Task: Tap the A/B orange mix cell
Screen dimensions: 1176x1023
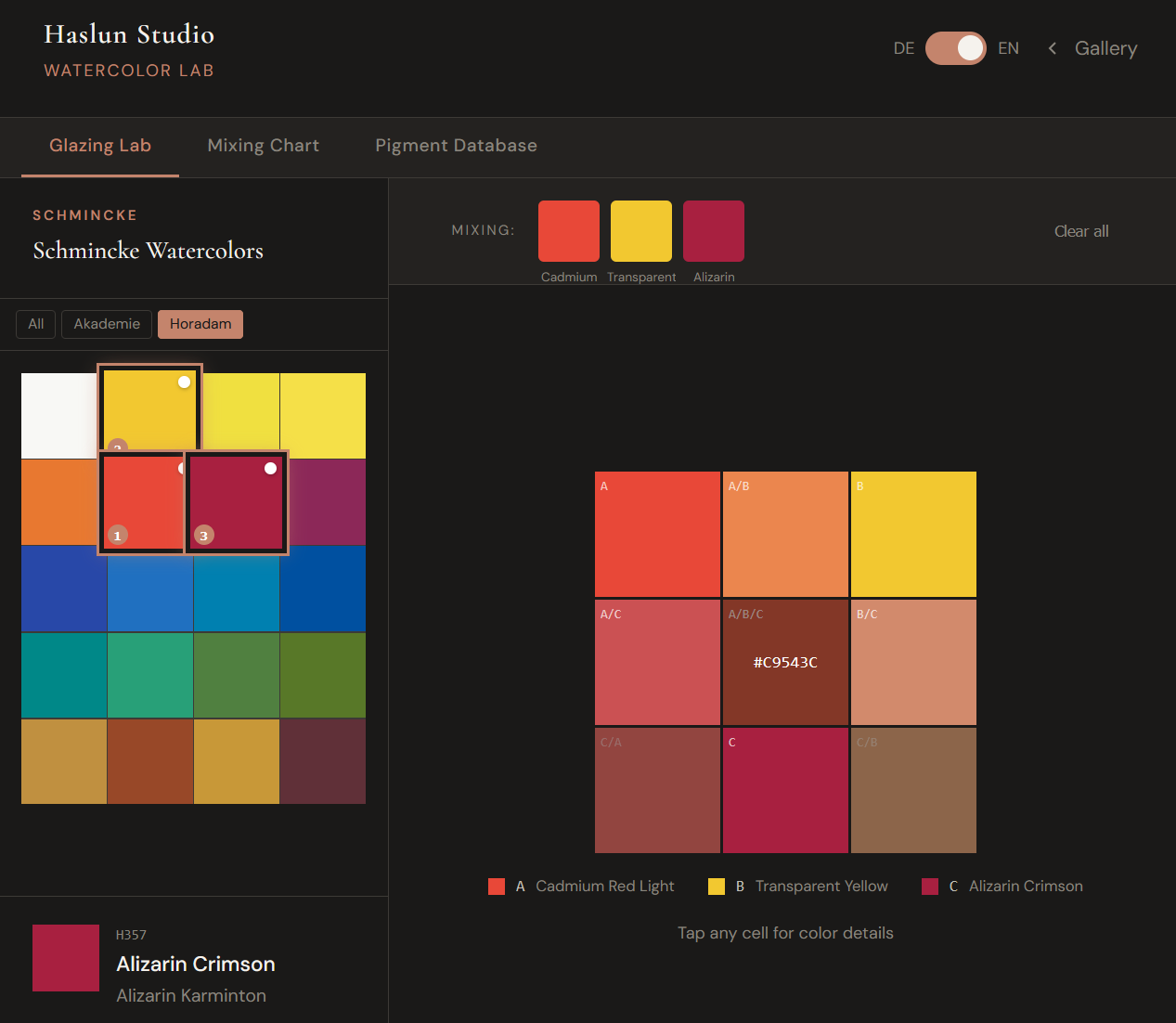Action: (785, 534)
